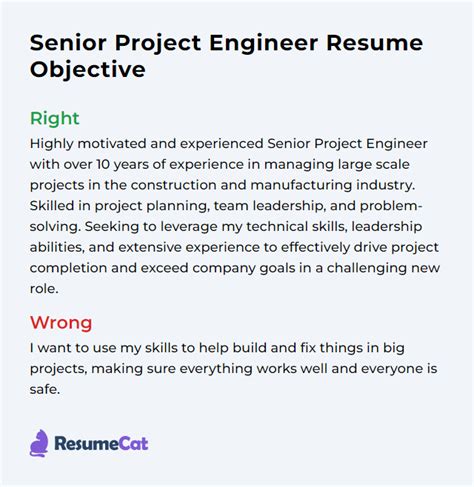Click the word Objective in the title

point(88,69)
